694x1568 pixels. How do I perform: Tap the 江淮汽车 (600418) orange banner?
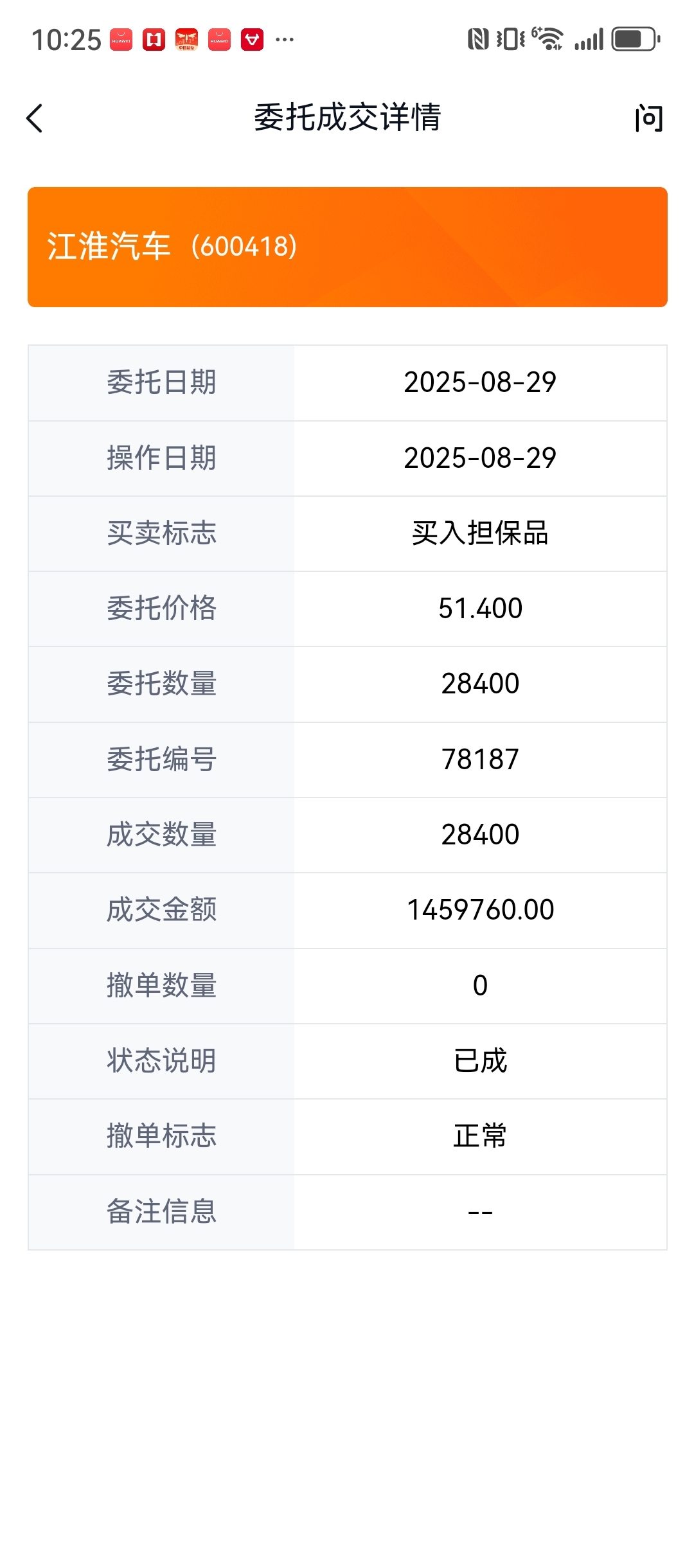coord(348,247)
